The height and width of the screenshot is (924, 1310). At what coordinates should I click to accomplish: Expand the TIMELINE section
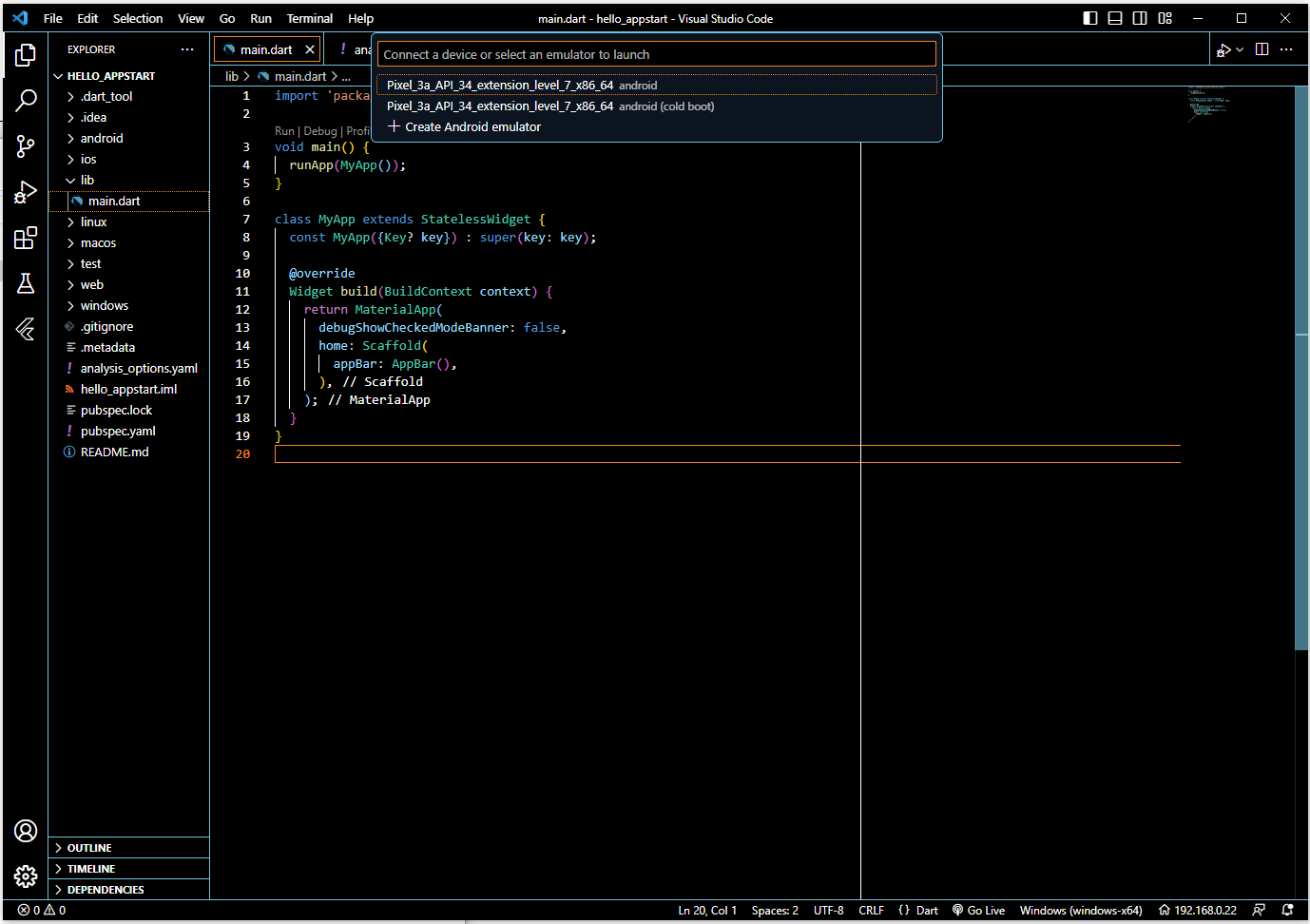point(128,869)
